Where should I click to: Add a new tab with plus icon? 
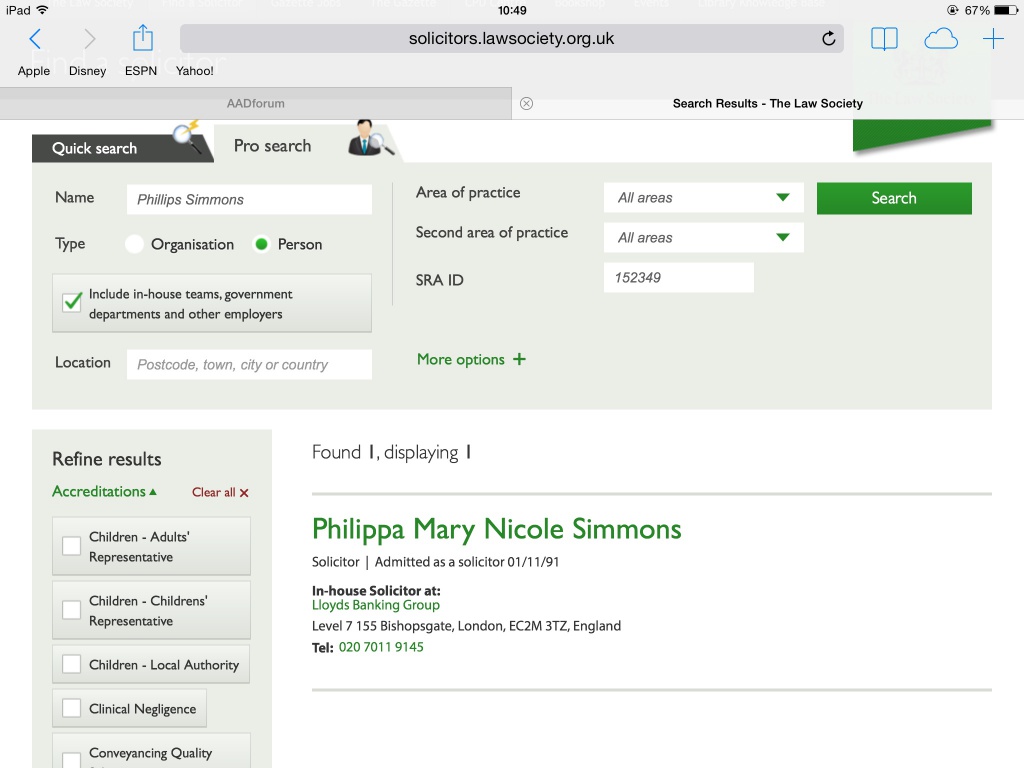click(x=993, y=39)
